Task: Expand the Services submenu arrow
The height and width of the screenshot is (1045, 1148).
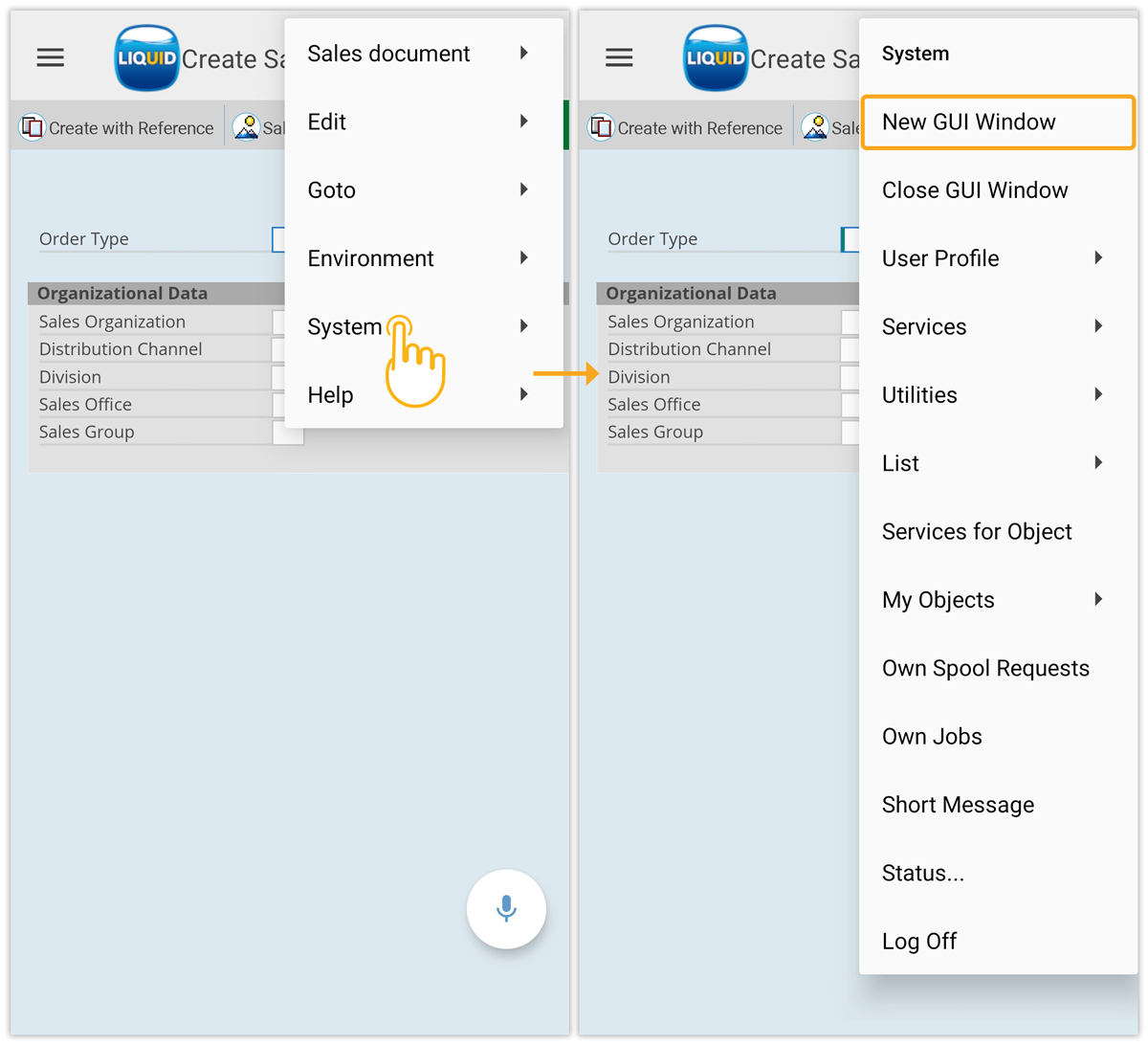Action: click(x=1098, y=326)
